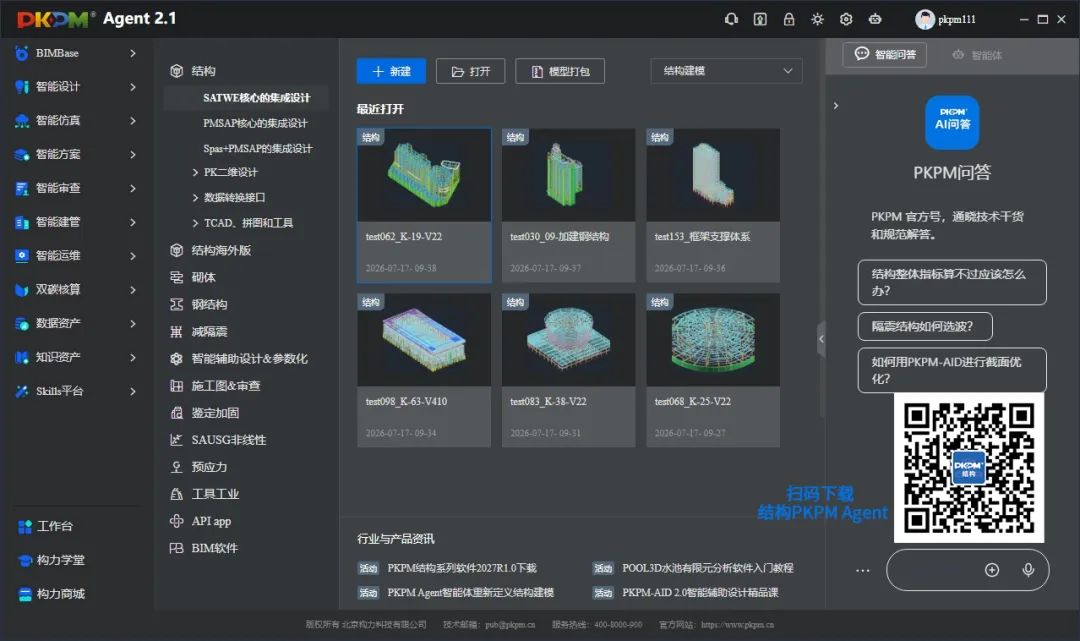1080x641 pixels.
Task: Open test068_K-25-V22 project thumbnail
Action: [713, 339]
